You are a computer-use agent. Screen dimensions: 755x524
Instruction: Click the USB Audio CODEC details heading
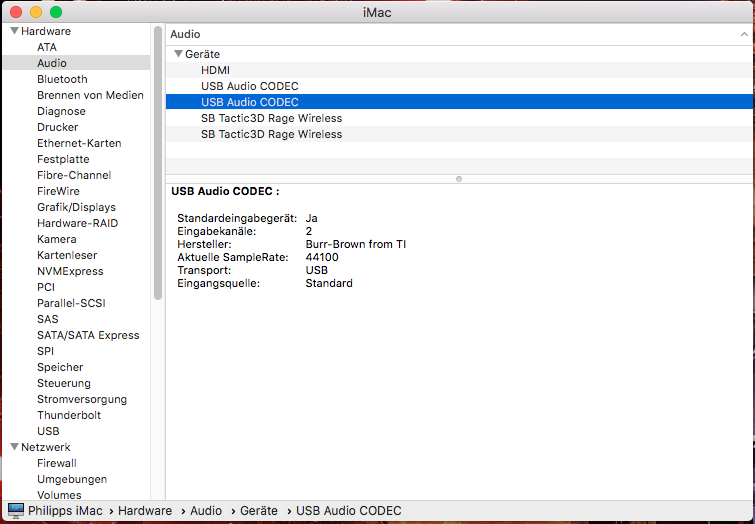tap(225, 191)
